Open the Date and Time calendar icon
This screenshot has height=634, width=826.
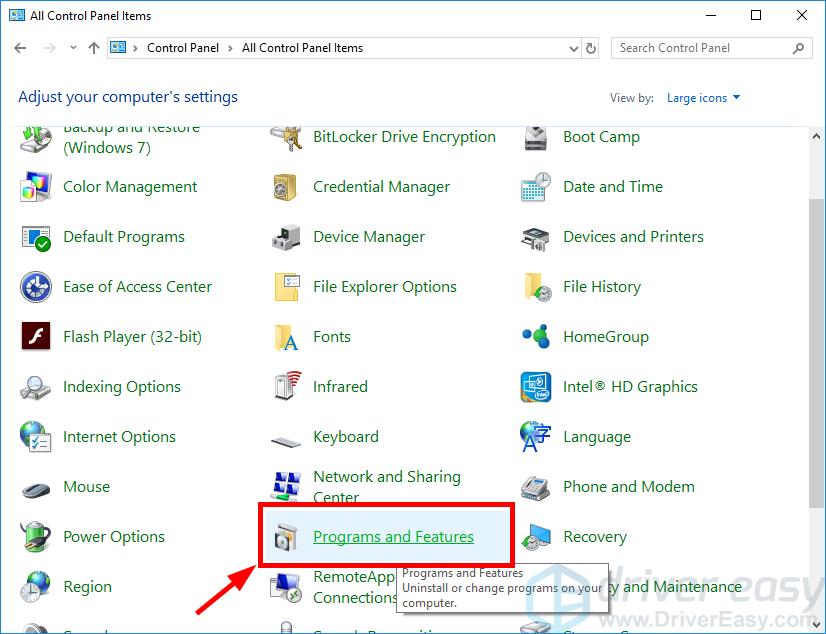click(536, 187)
